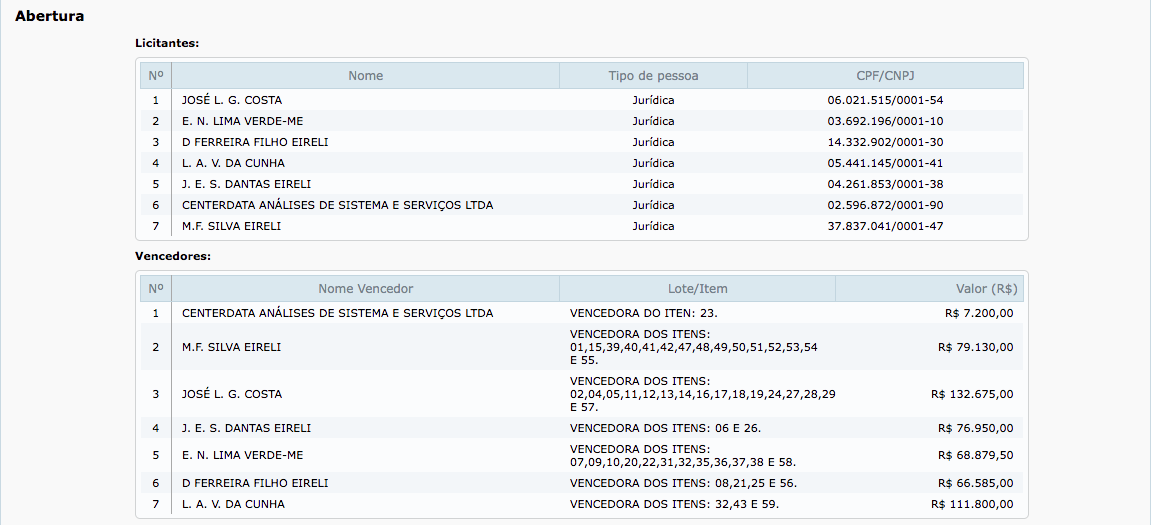Click the Tipo de pessoa column header
Image resolution: width=1151 pixels, height=525 pixels.
pyautogui.click(x=653, y=76)
